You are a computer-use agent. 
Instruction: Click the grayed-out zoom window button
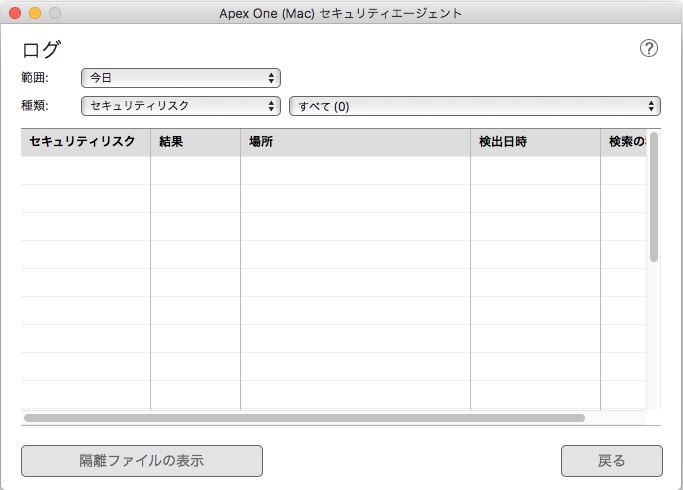point(54,13)
